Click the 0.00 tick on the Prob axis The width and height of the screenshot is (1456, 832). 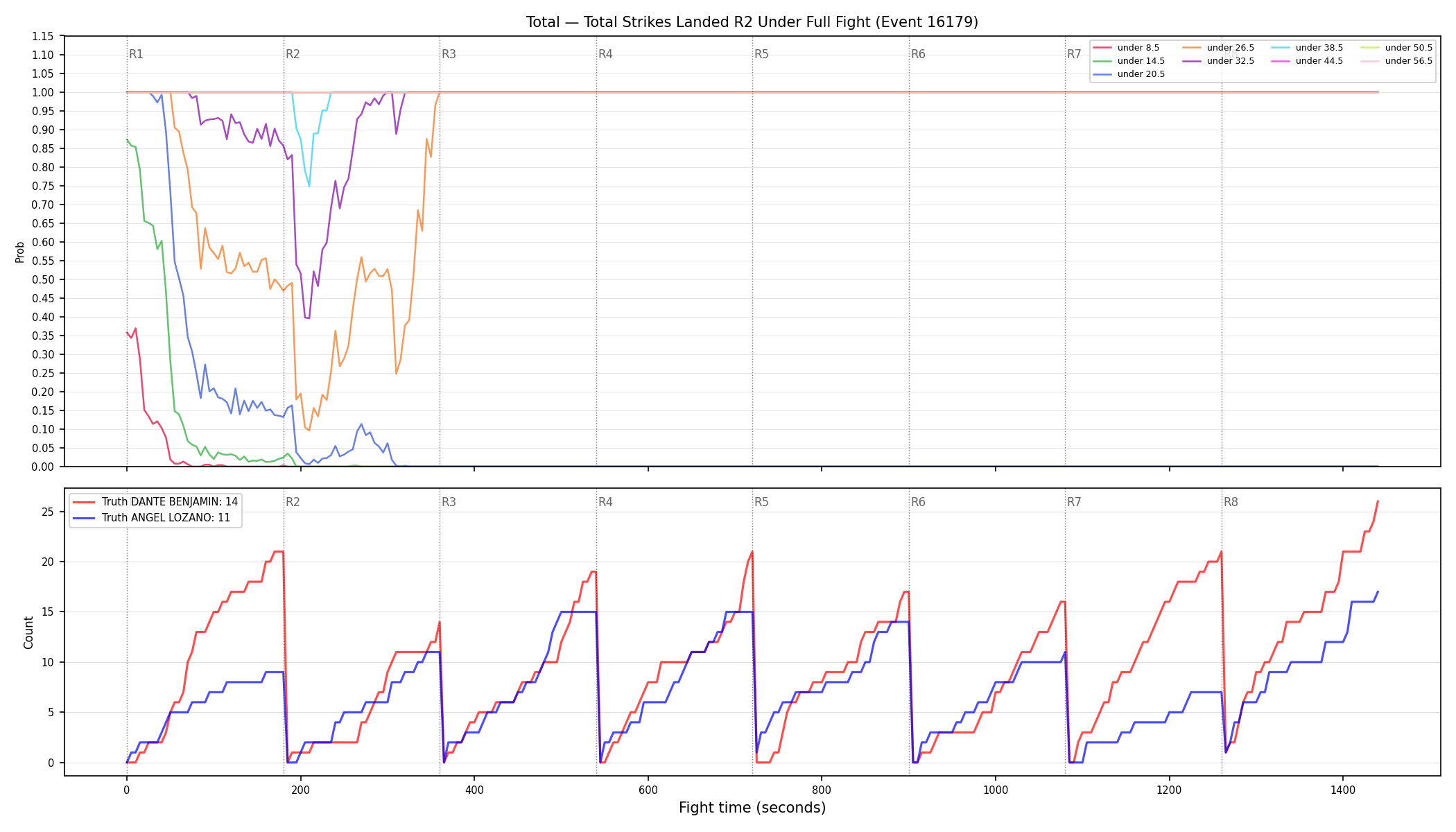pyautogui.click(x=43, y=467)
